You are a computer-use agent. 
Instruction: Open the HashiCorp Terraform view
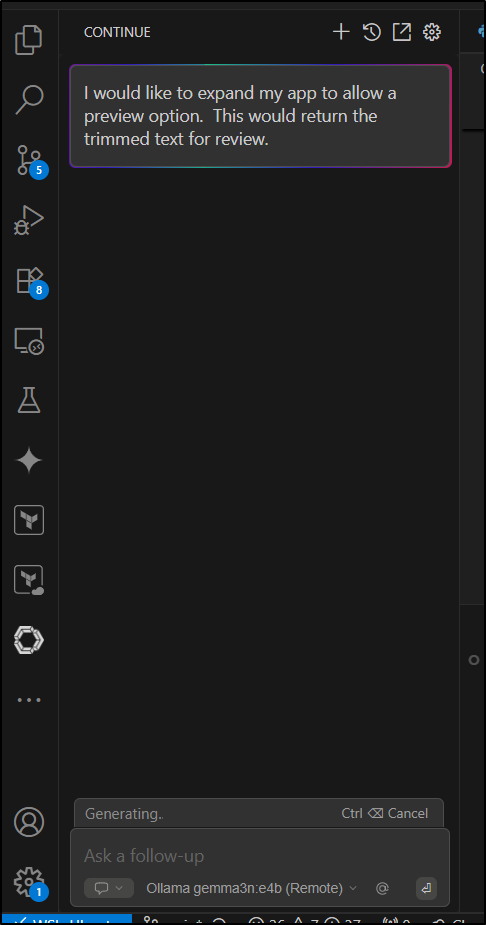29,520
